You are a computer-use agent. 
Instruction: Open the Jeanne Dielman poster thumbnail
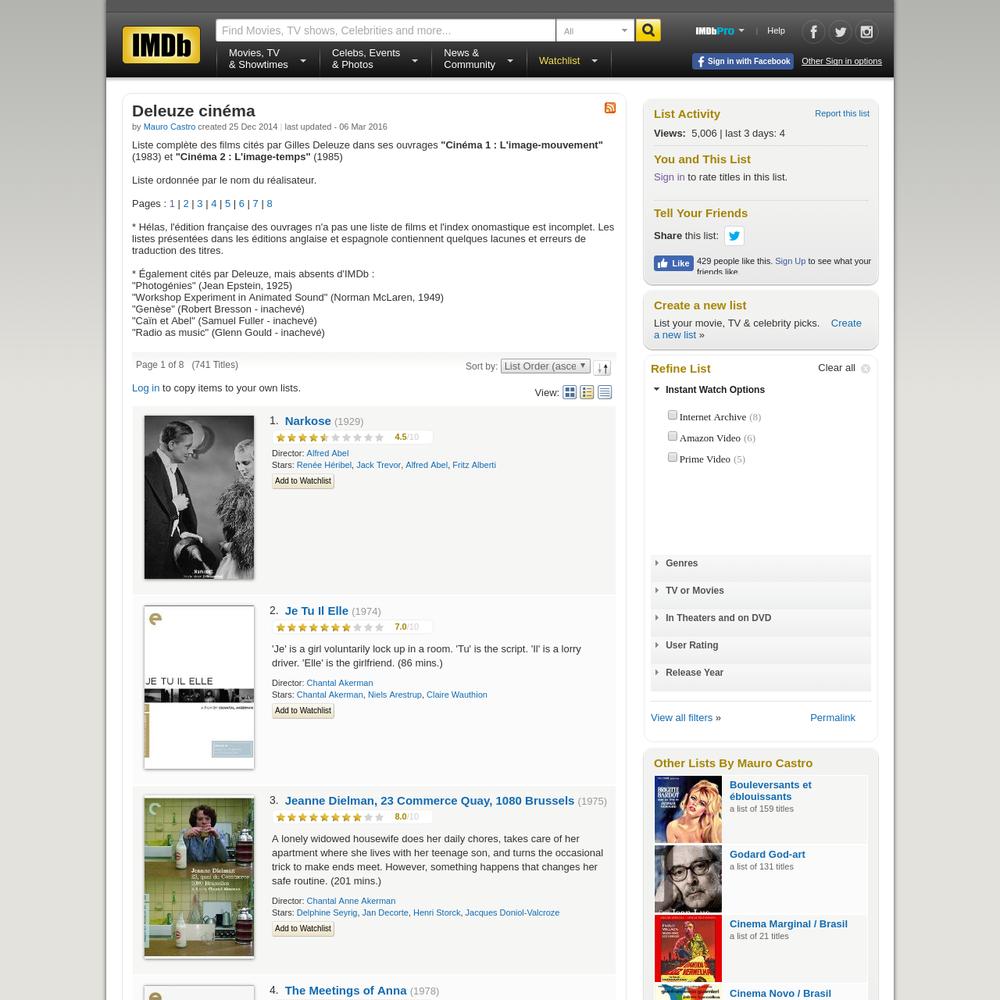pos(199,877)
